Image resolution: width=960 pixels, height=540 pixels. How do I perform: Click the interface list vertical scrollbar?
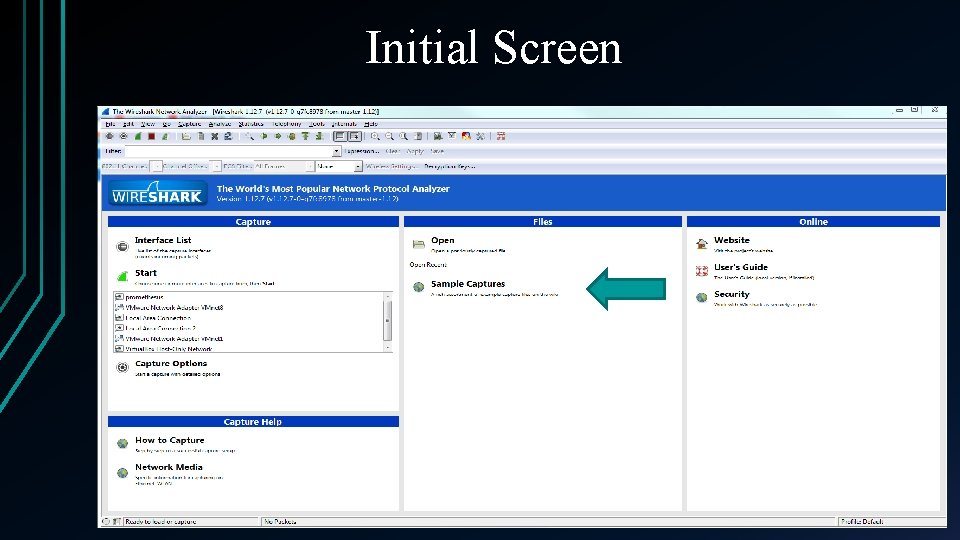388,322
